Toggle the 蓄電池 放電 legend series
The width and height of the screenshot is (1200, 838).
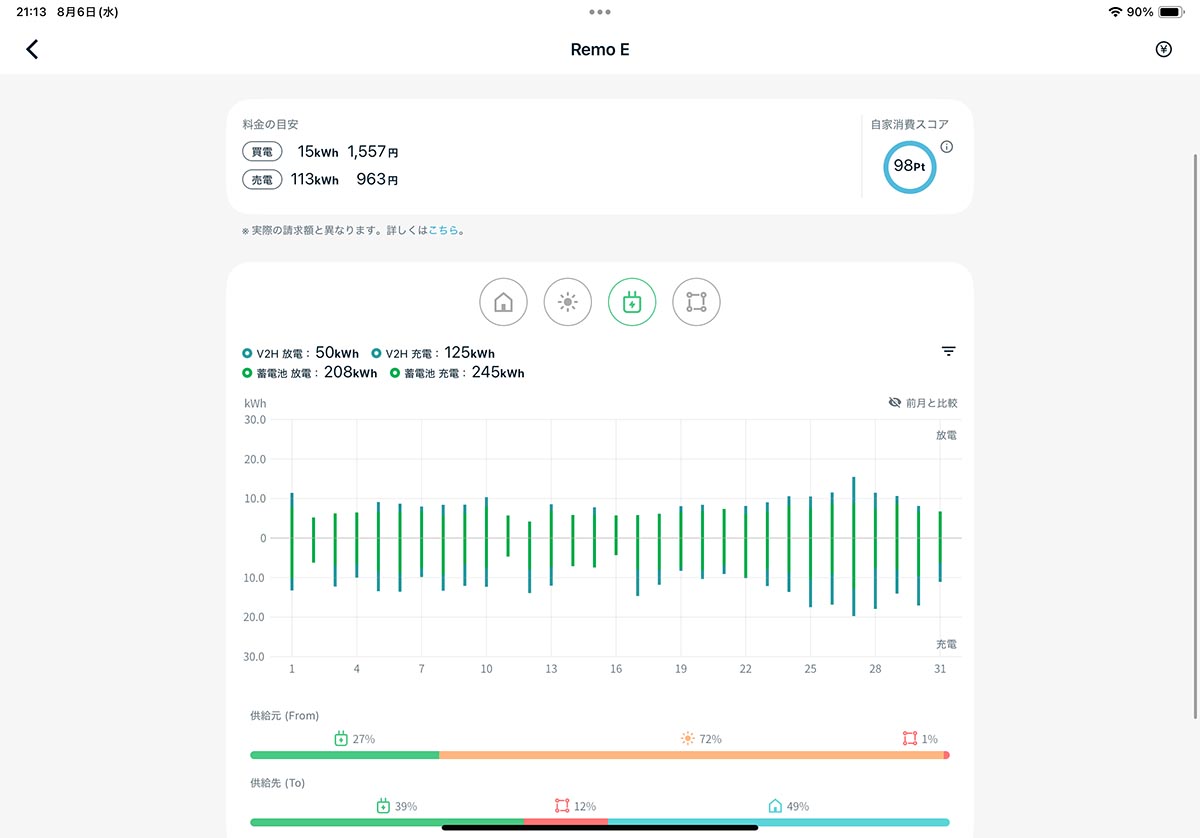click(310, 373)
